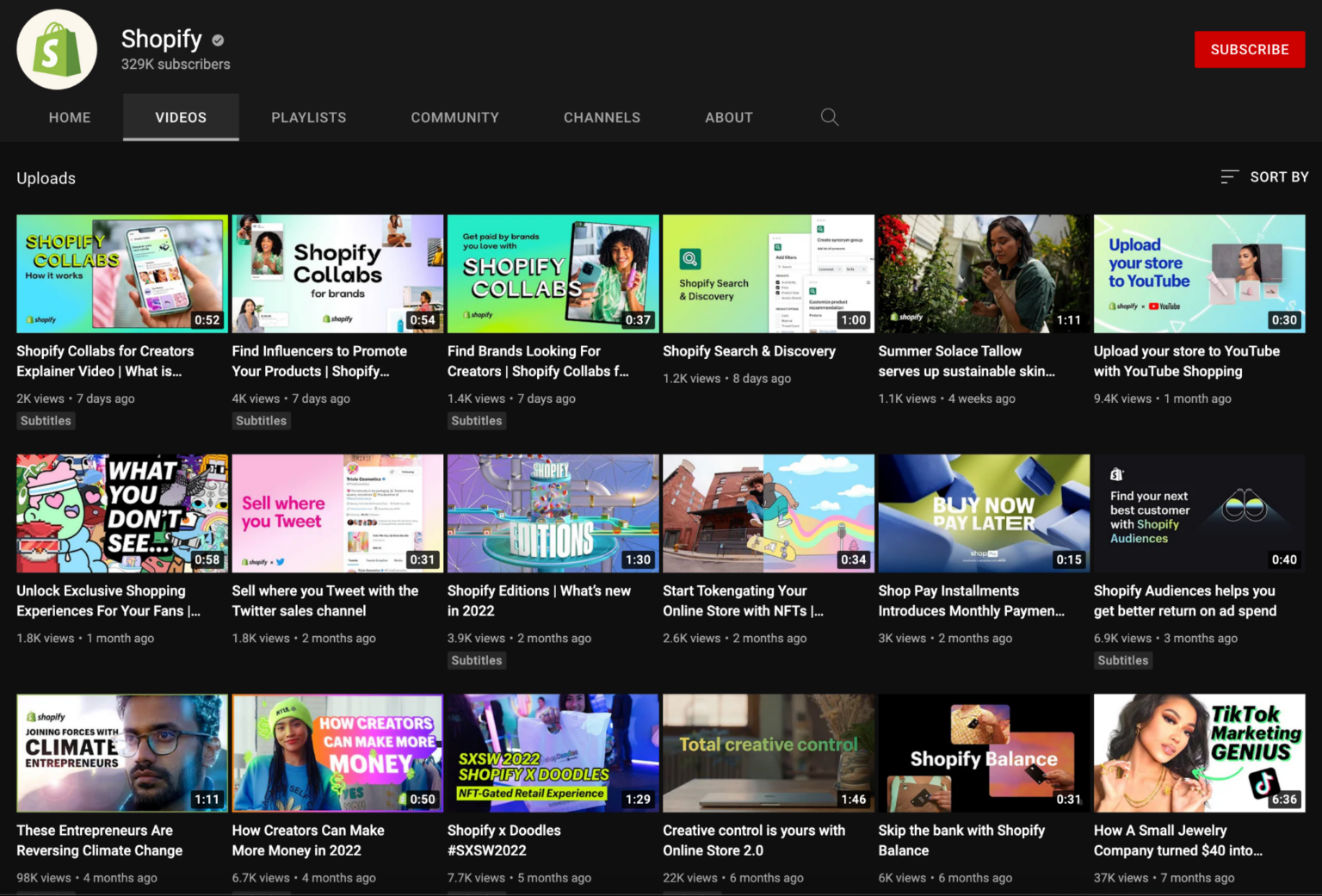This screenshot has width=1322, height=896.
Task: Open the Sort By dropdown
Action: (x=1278, y=176)
